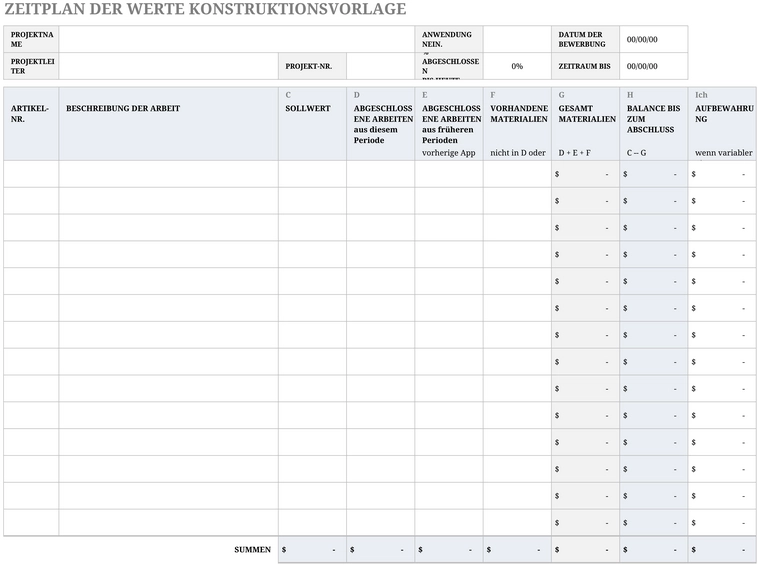
Task: Click the 'wenn variabler' note text
Action: pyautogui.click(x=724, y=153)
